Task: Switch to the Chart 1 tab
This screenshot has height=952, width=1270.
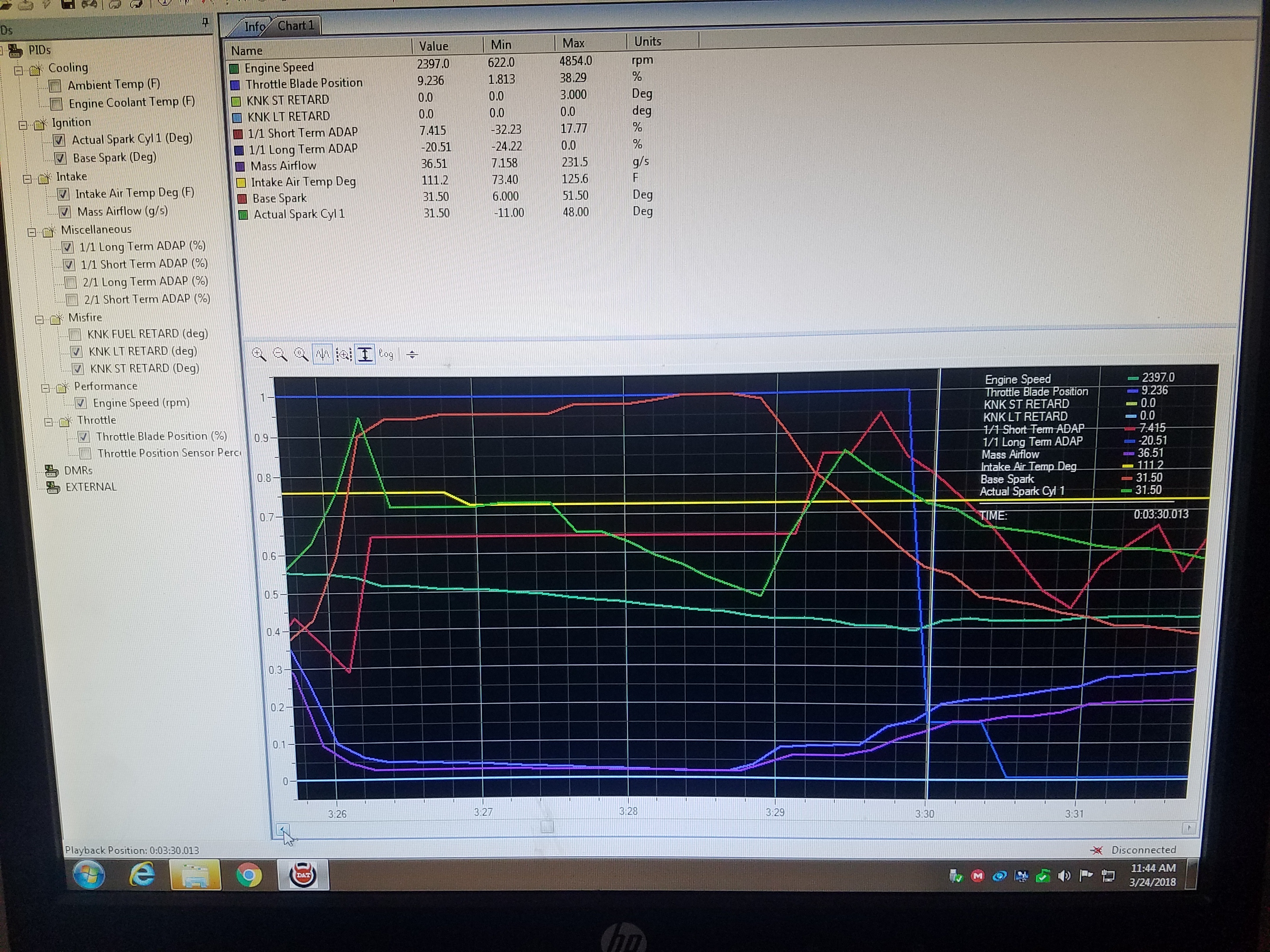Action: [296, 26]
